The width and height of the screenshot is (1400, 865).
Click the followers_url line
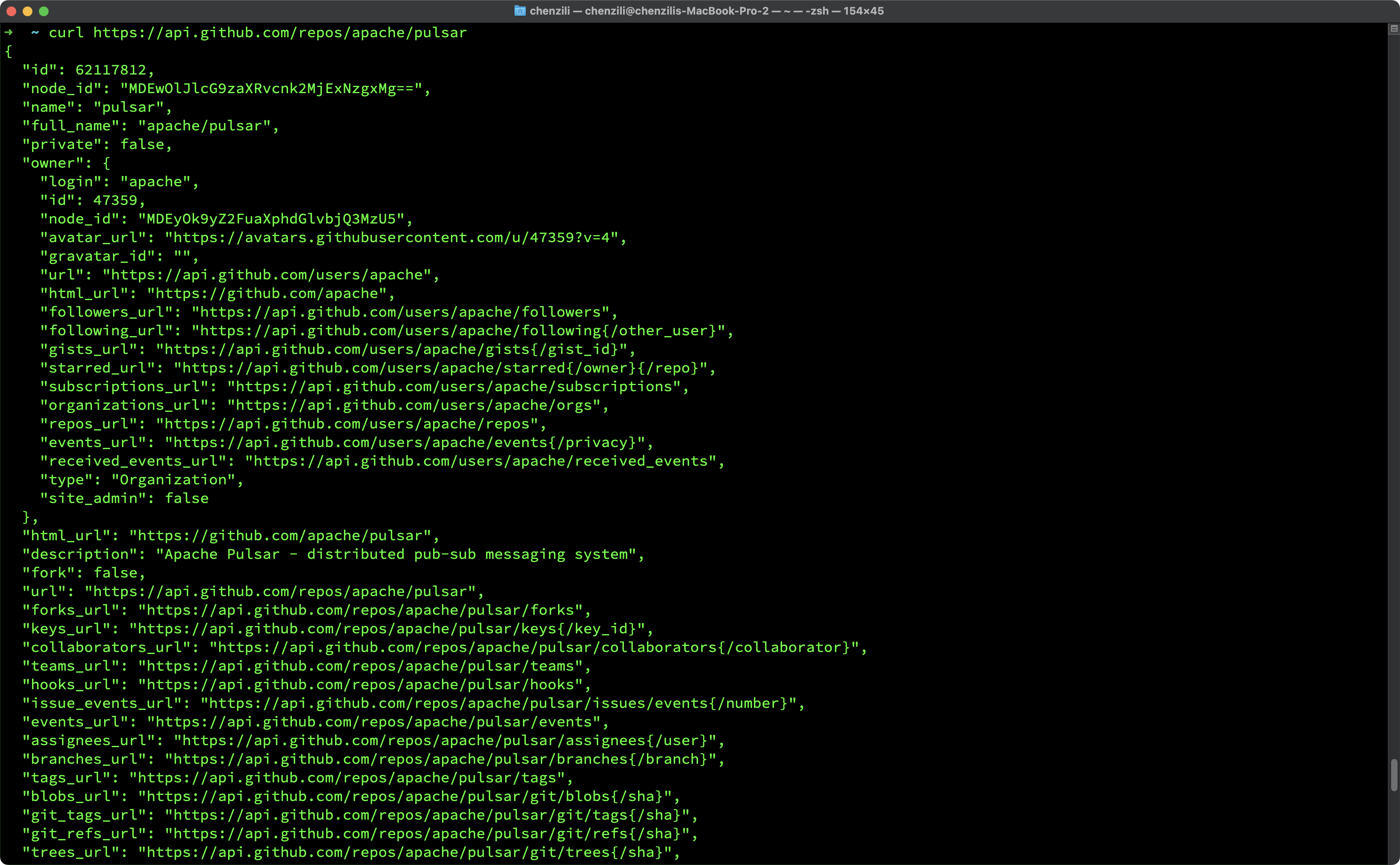click(x=329, y=312)
